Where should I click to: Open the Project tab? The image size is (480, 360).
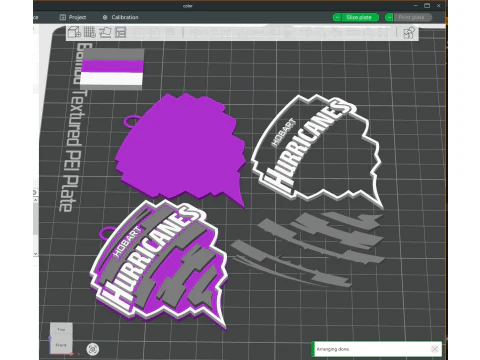coord(73,17)
